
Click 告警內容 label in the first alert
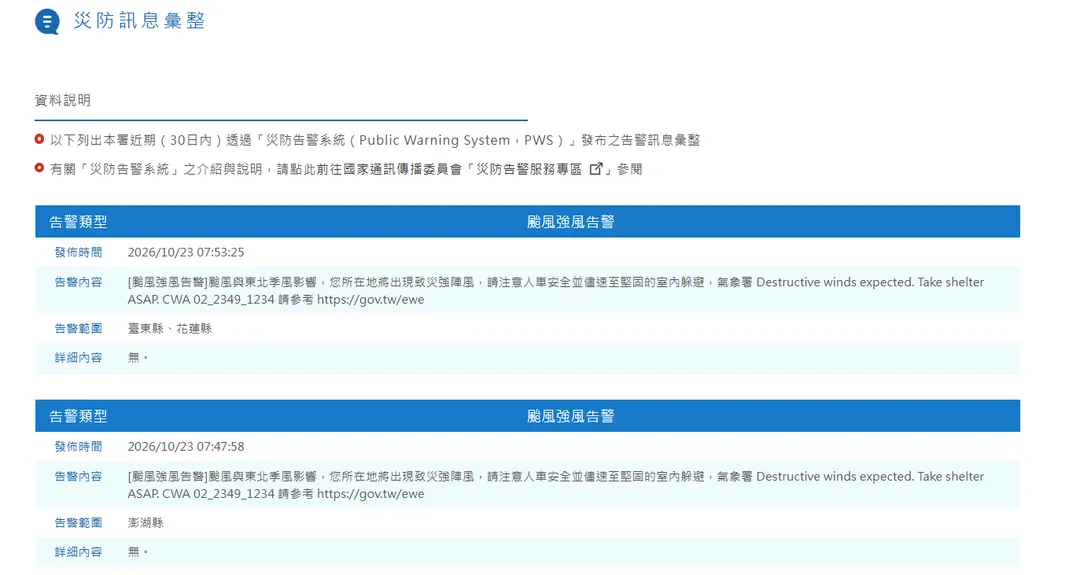pyautogui.click(x=79, y=282)
